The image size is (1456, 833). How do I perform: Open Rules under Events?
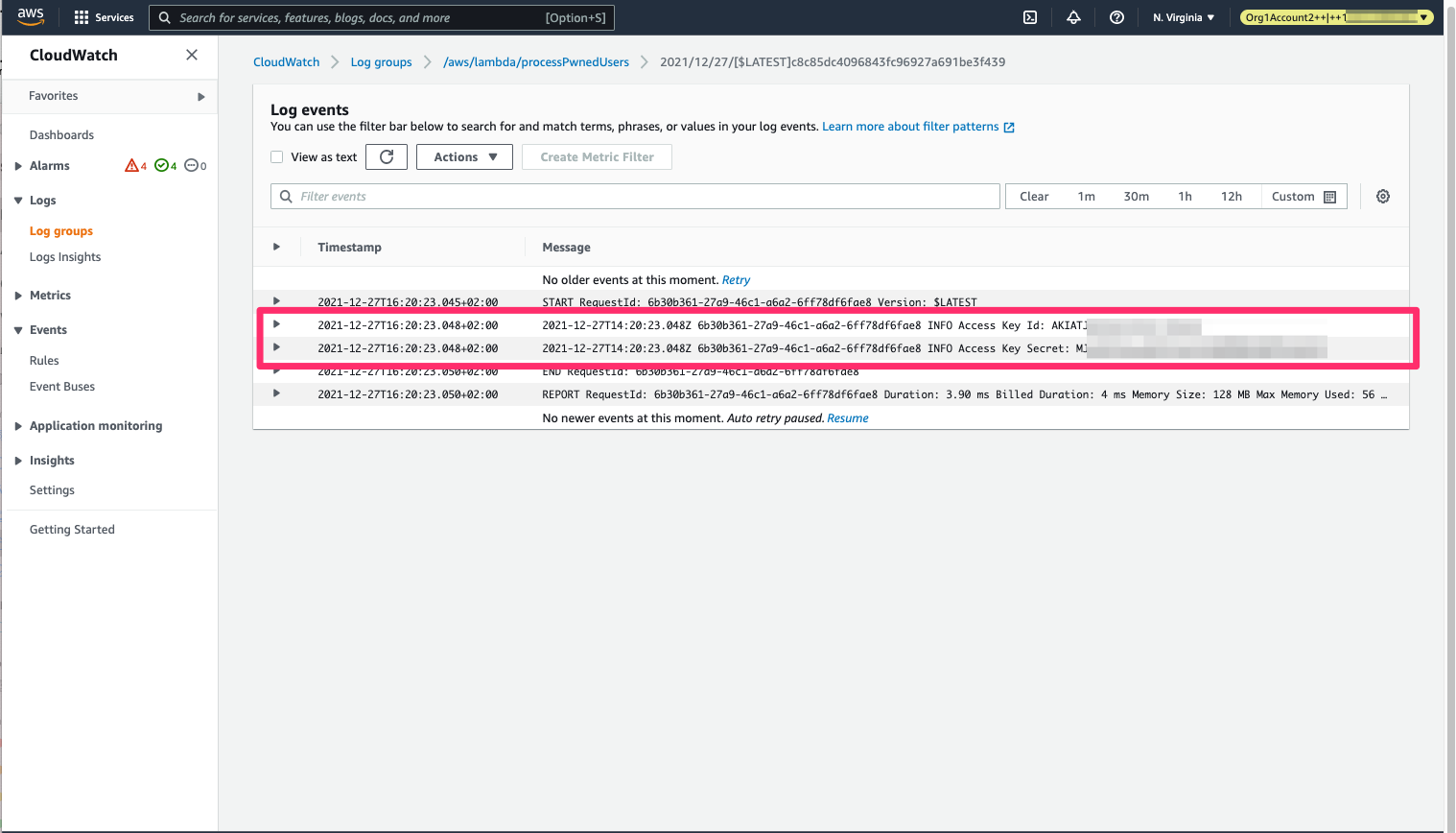coord(44,361)
